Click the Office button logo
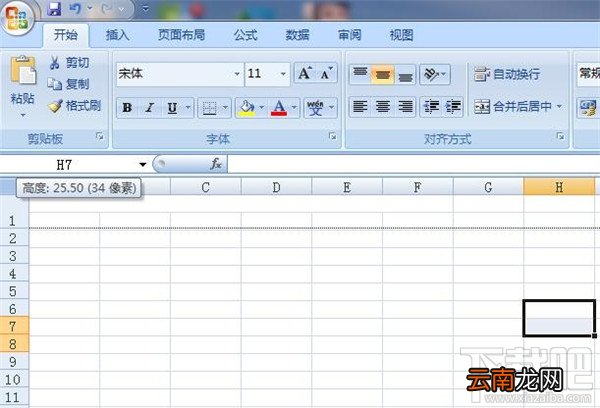This screenshot has height=408, width=600. [x=17, y=17]
